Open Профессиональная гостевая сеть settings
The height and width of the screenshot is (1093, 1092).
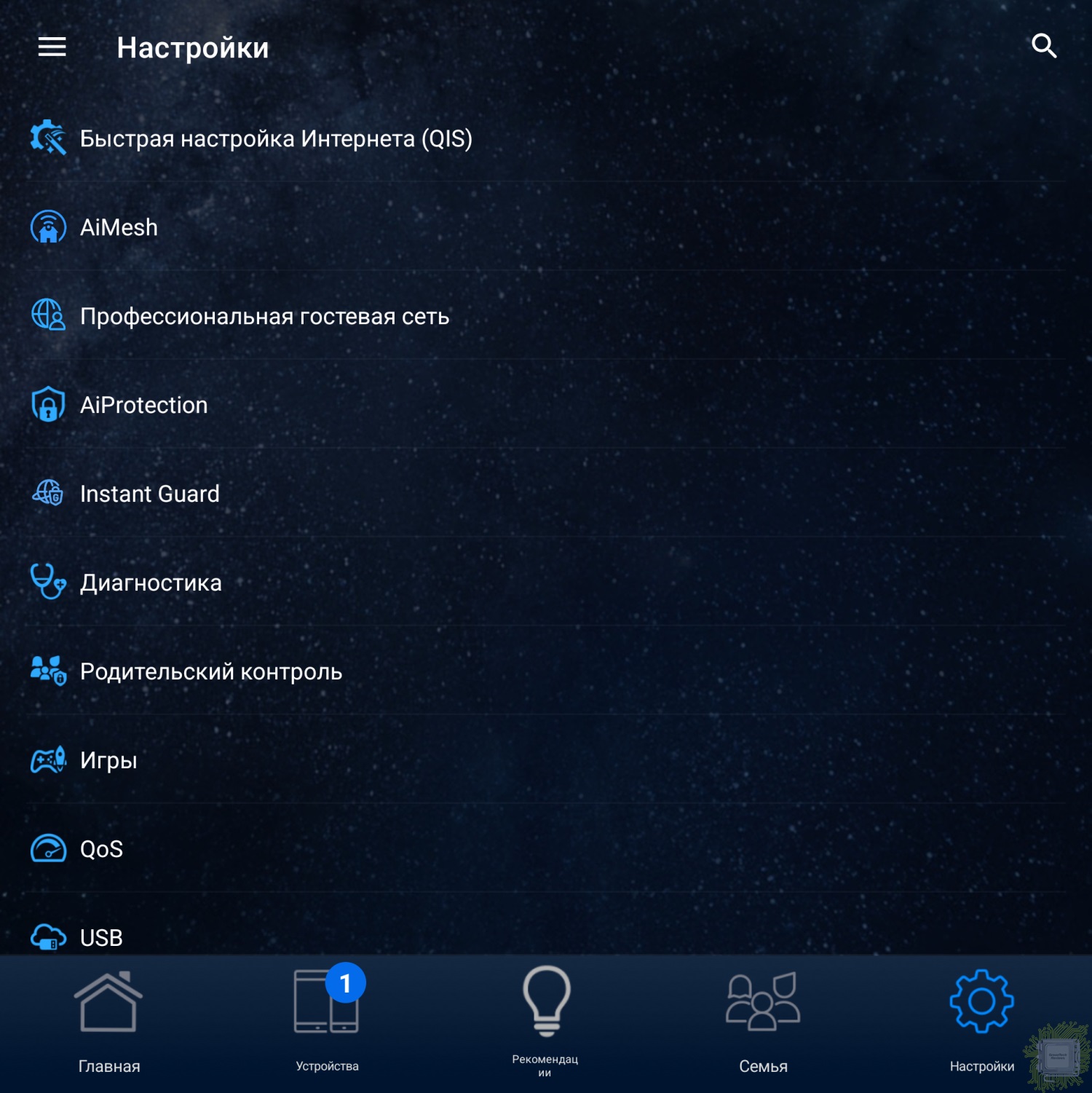(264, 316)
